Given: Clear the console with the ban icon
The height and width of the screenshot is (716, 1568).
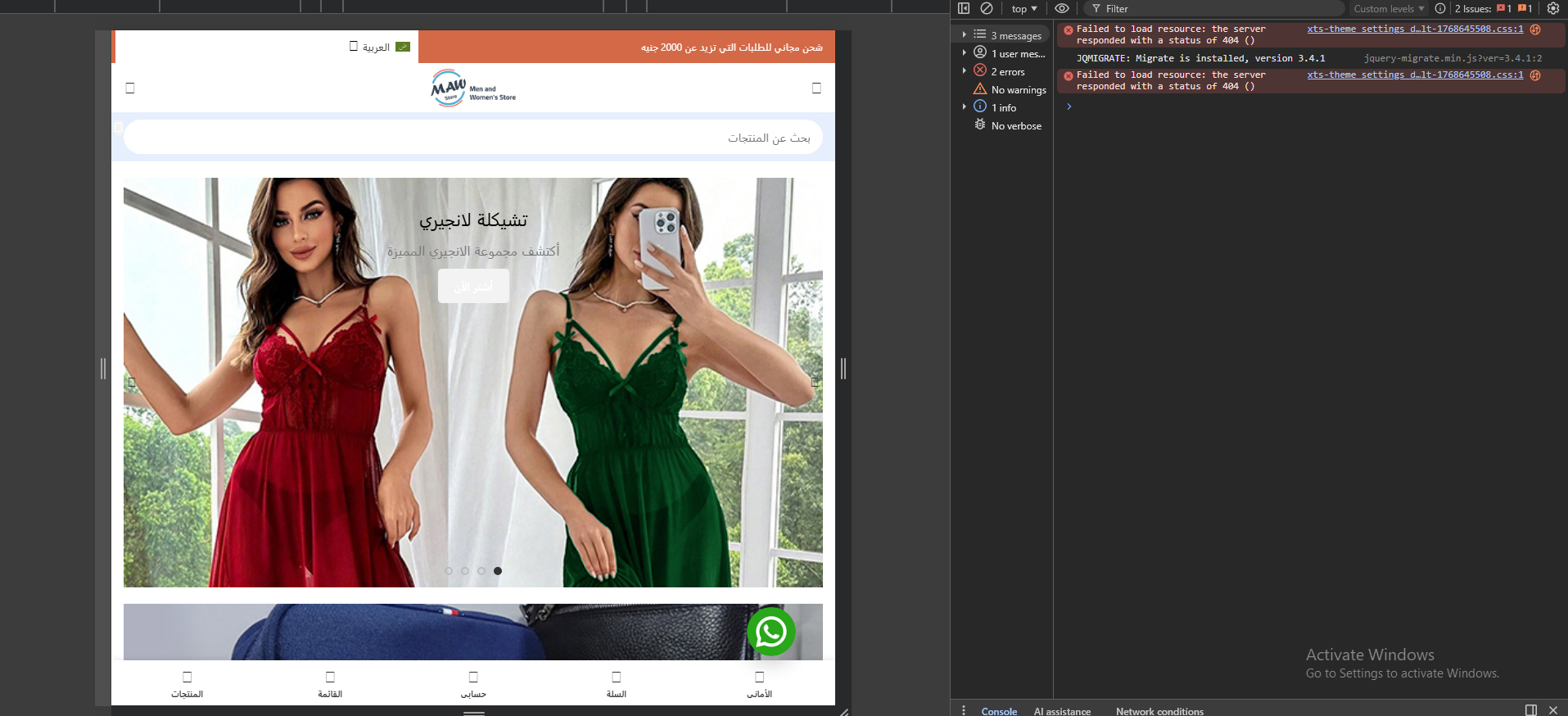Looking at the screenshot, I should pos(987,8).
